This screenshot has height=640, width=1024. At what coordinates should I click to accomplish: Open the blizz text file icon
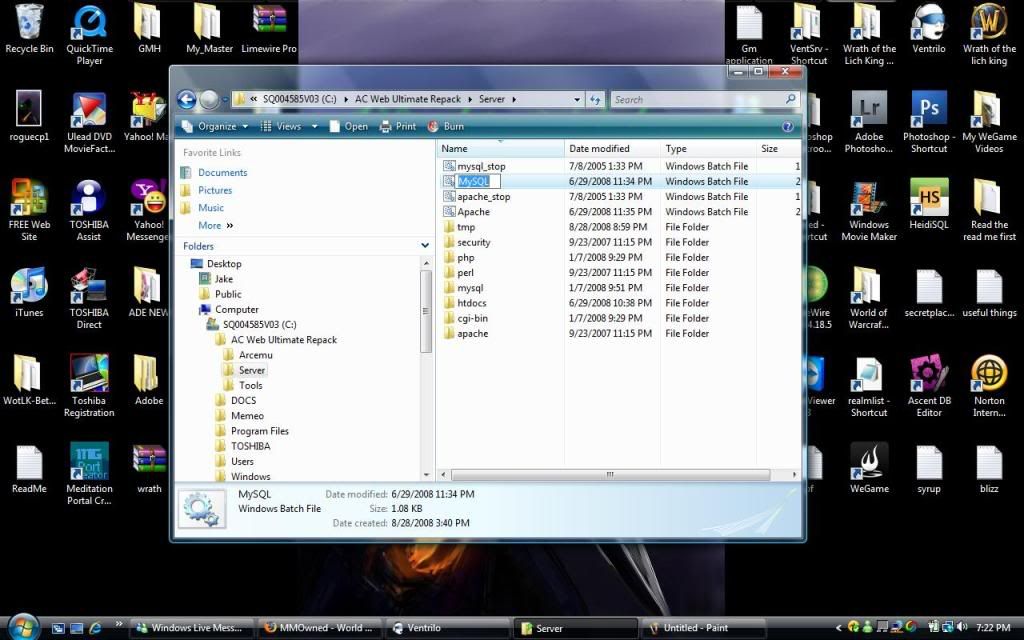(989, 470)
